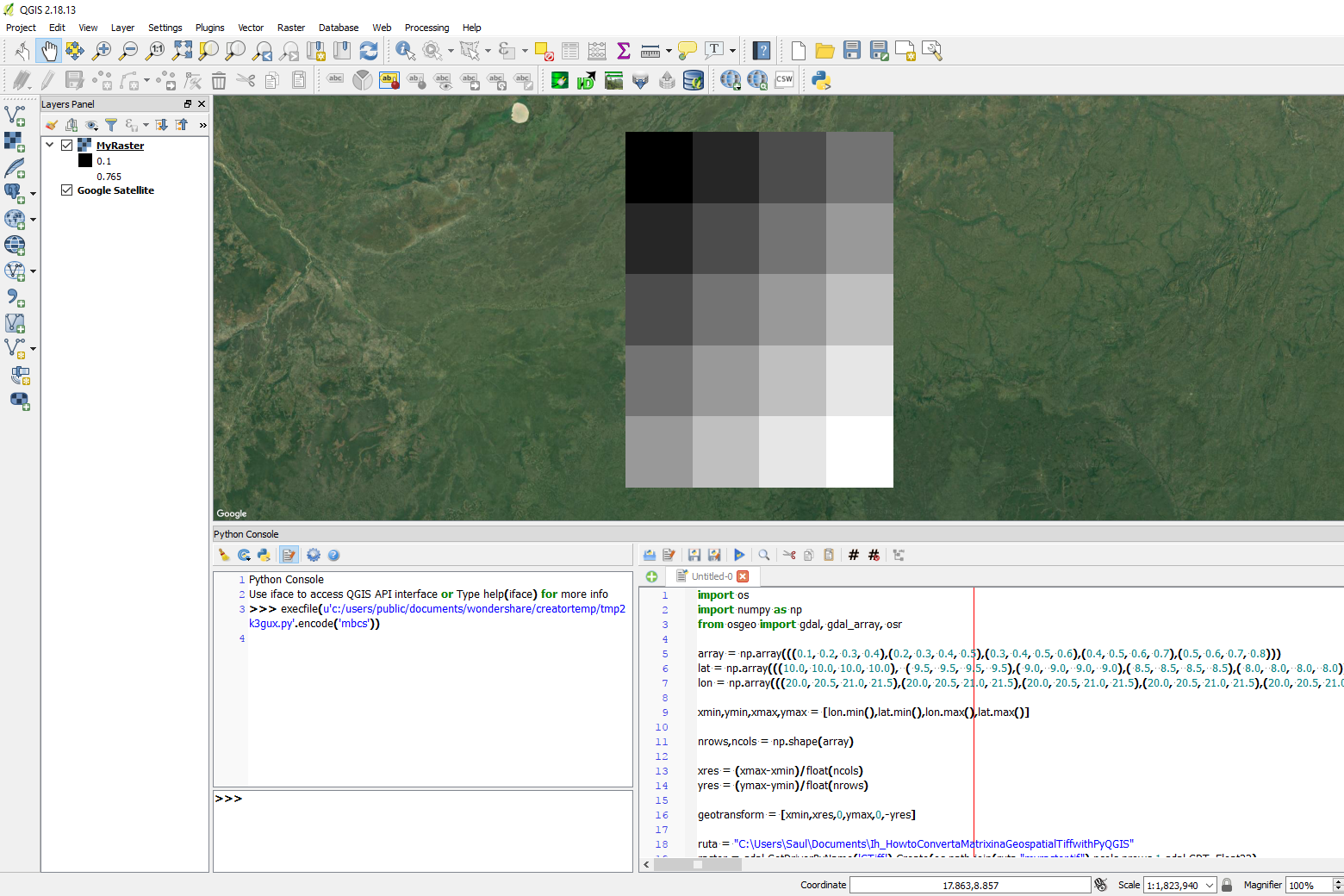Select the Untitled-0 editor tab
The image size is (1344, 896).
tap(712, 576)
